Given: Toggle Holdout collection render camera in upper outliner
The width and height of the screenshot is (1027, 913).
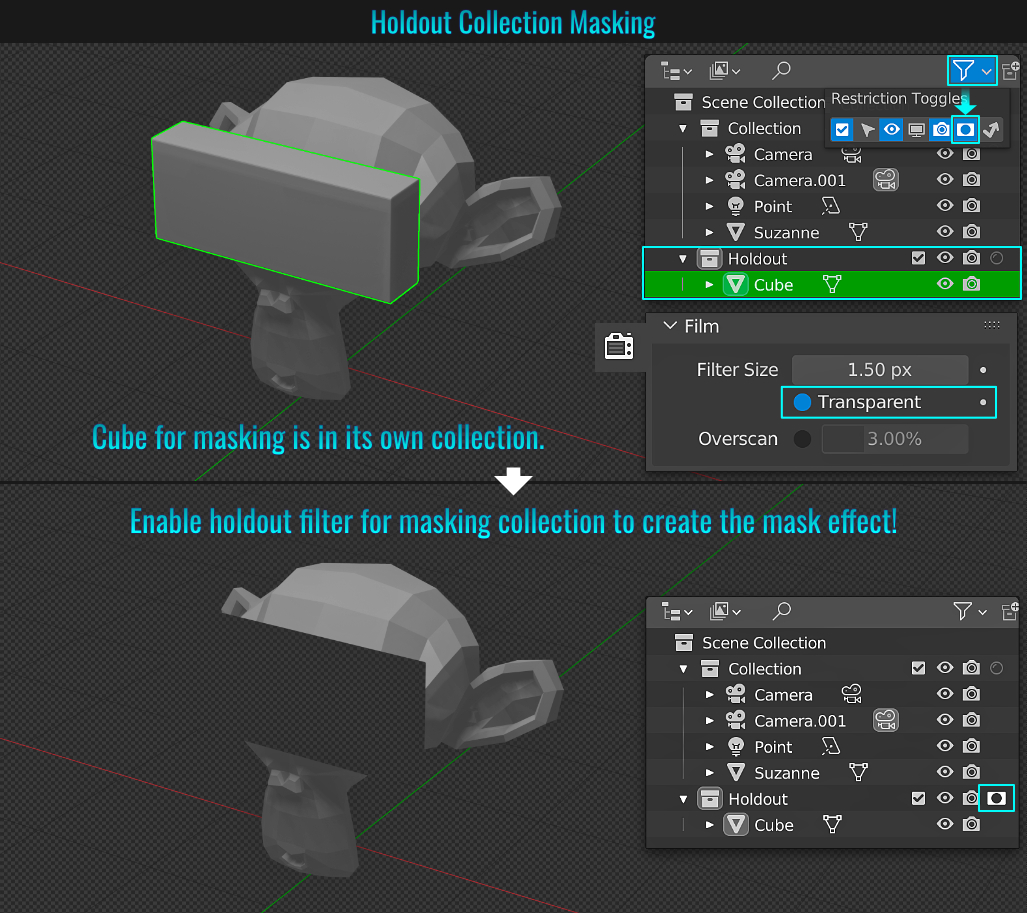Looking at the screenshot, I should 971,258.
